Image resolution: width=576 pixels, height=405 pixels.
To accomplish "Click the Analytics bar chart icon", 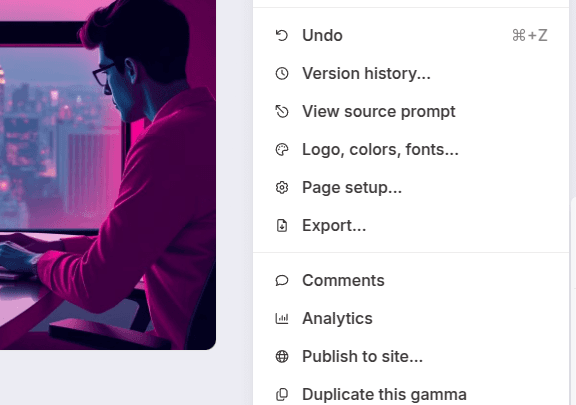I will coord(282,318).
